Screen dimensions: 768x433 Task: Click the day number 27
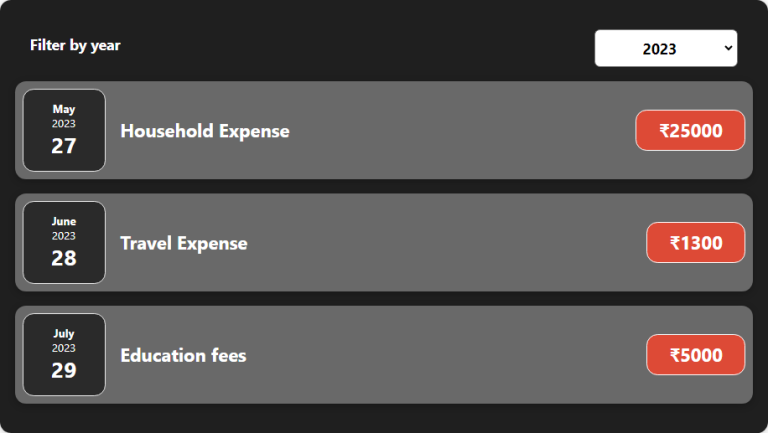pos(64,146)
